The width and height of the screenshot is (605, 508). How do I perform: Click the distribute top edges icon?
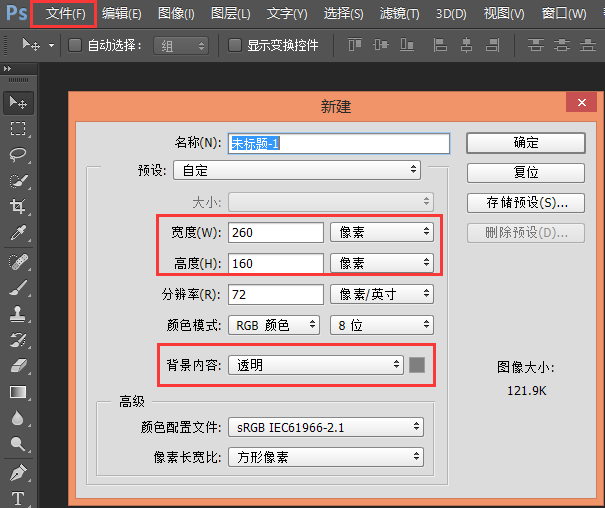[x=536, y=45]
